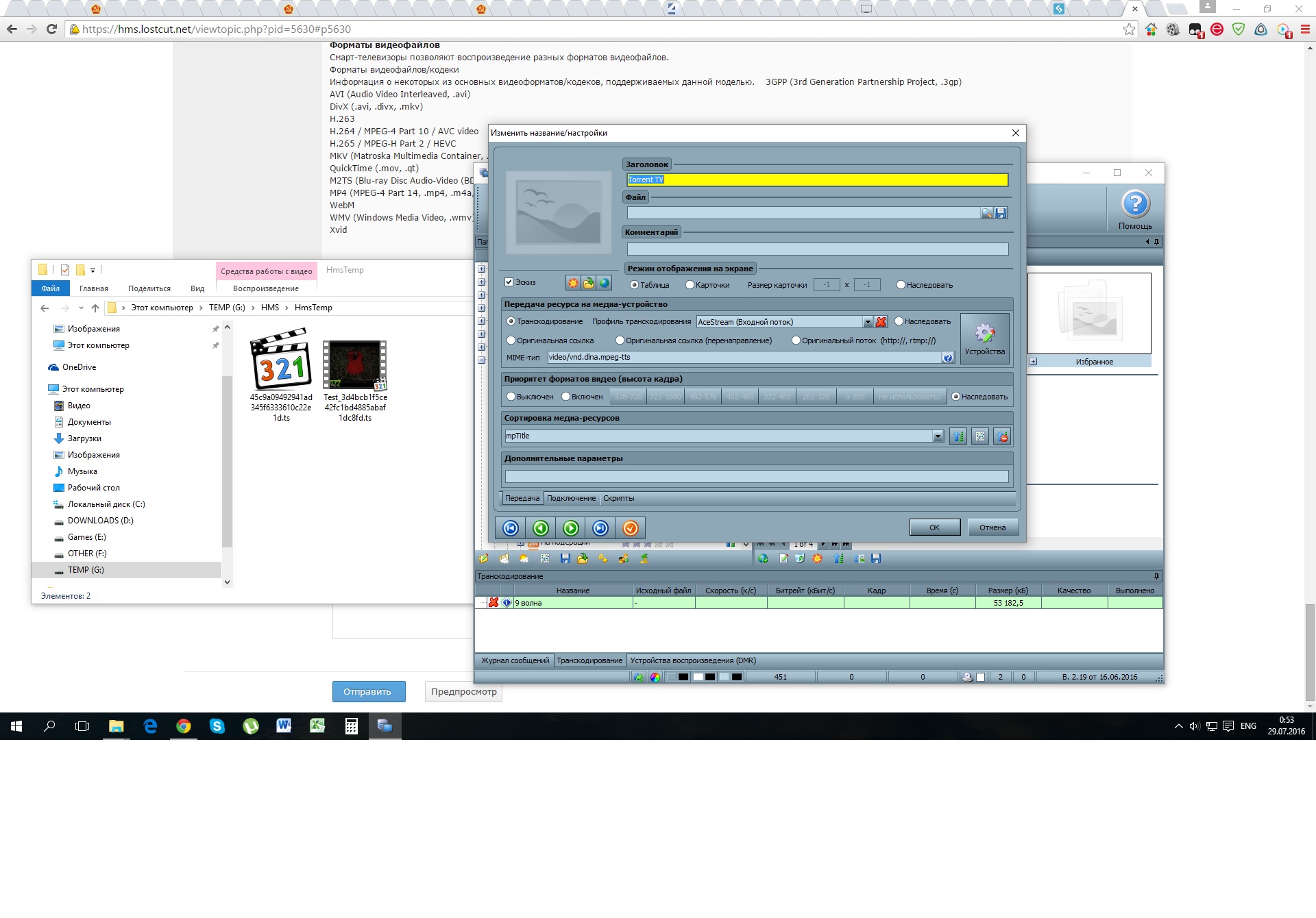The height and width of the screenshot is (918, 1316).
Task: Click the Отправить submit button
Action: [369, 691]
